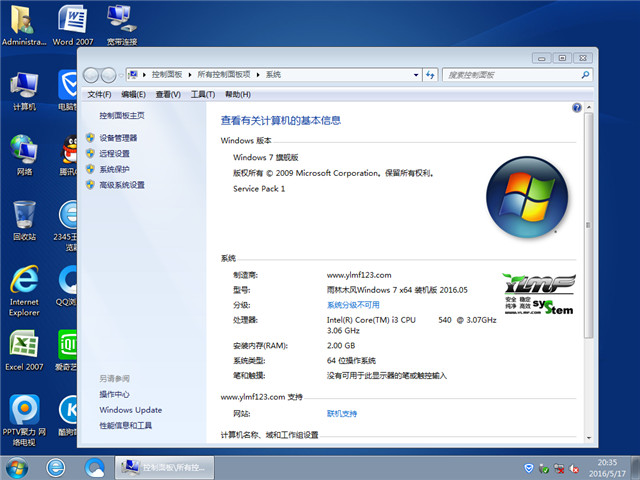The width and height of the screenshot is (640, 480).
Task: Click the window's vertical scrollbar down arrow
Action: 587,436
